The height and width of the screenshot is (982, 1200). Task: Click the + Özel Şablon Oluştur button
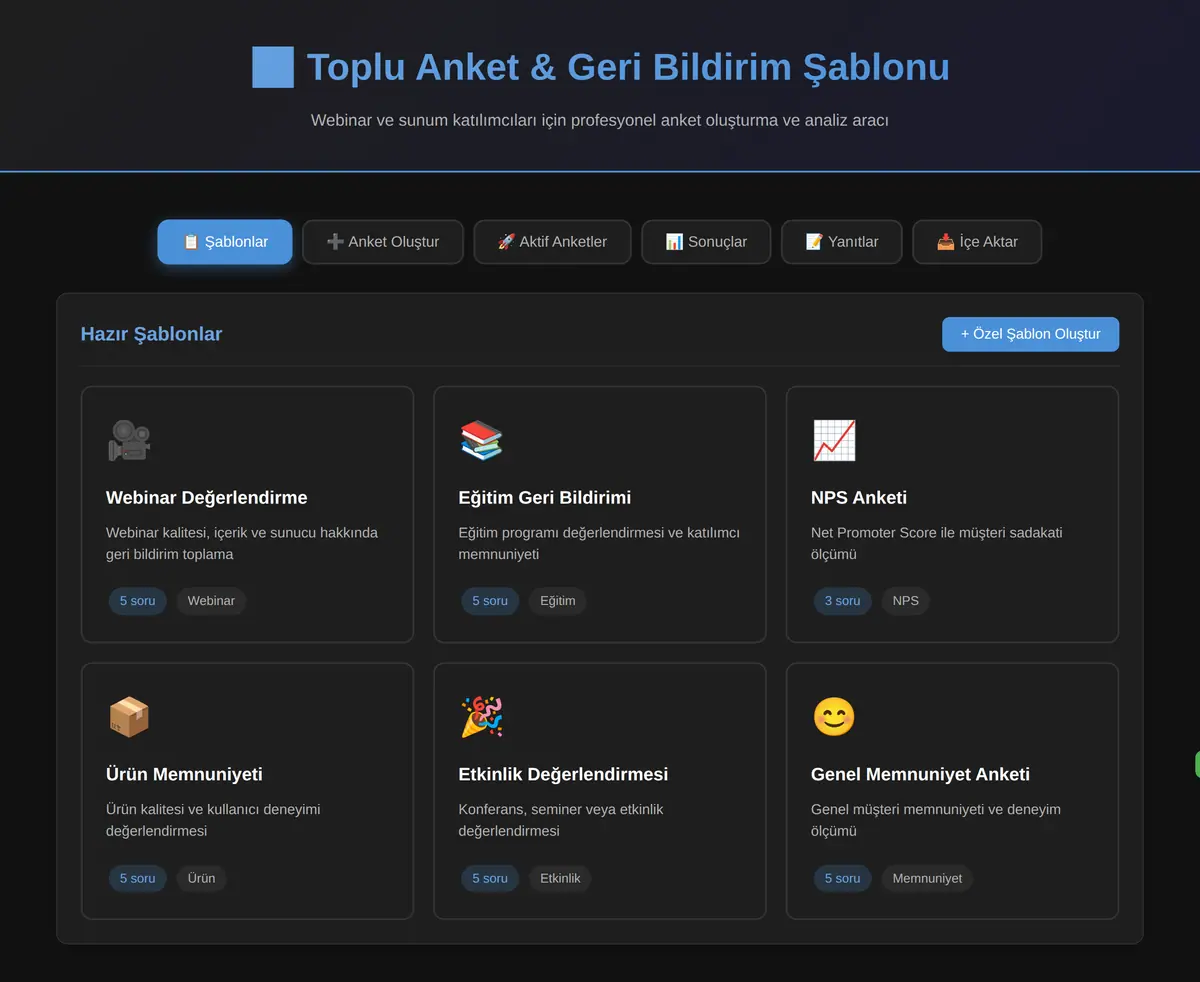[1030, 334]
